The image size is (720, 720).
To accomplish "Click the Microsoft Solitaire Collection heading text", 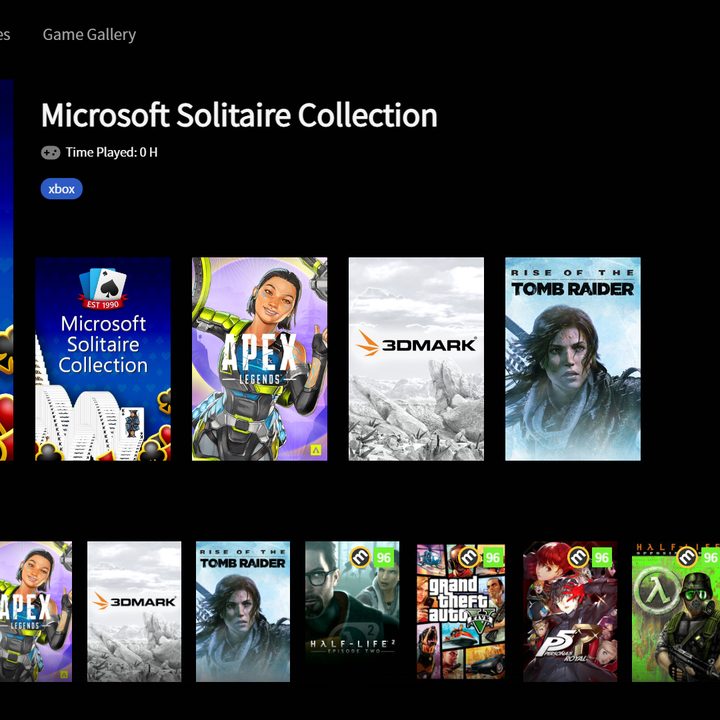I will point(239,115).
